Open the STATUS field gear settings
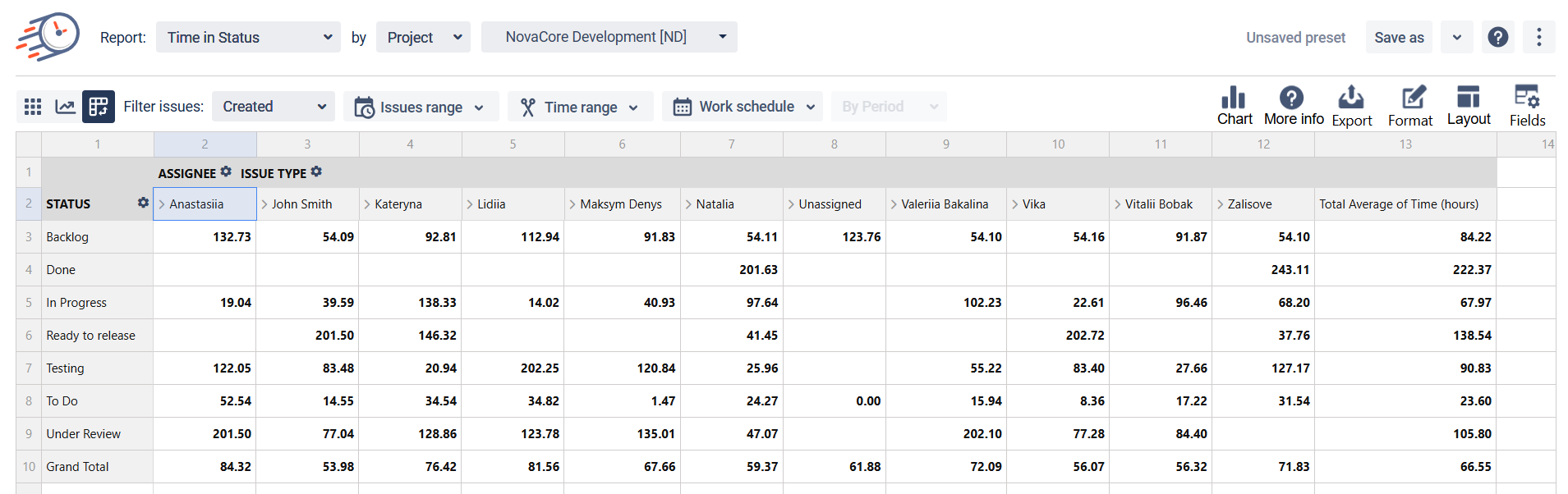This screenshot has width=1568, height=494. click(143, 203)
